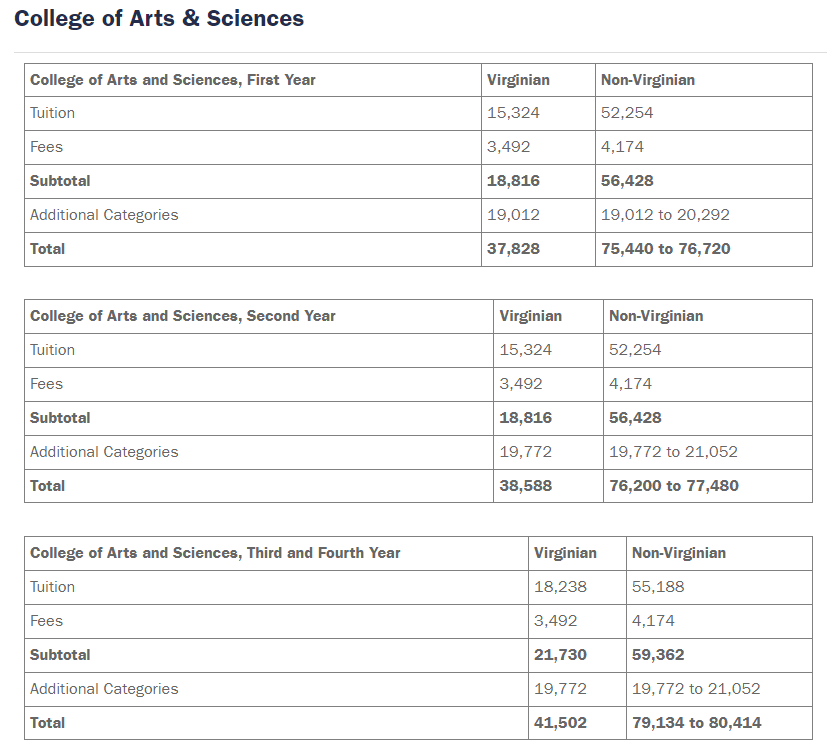This screenshot has width=827, height=741.
Task: Click Second Year Virginian total 38,588
Action: [525, 486]
